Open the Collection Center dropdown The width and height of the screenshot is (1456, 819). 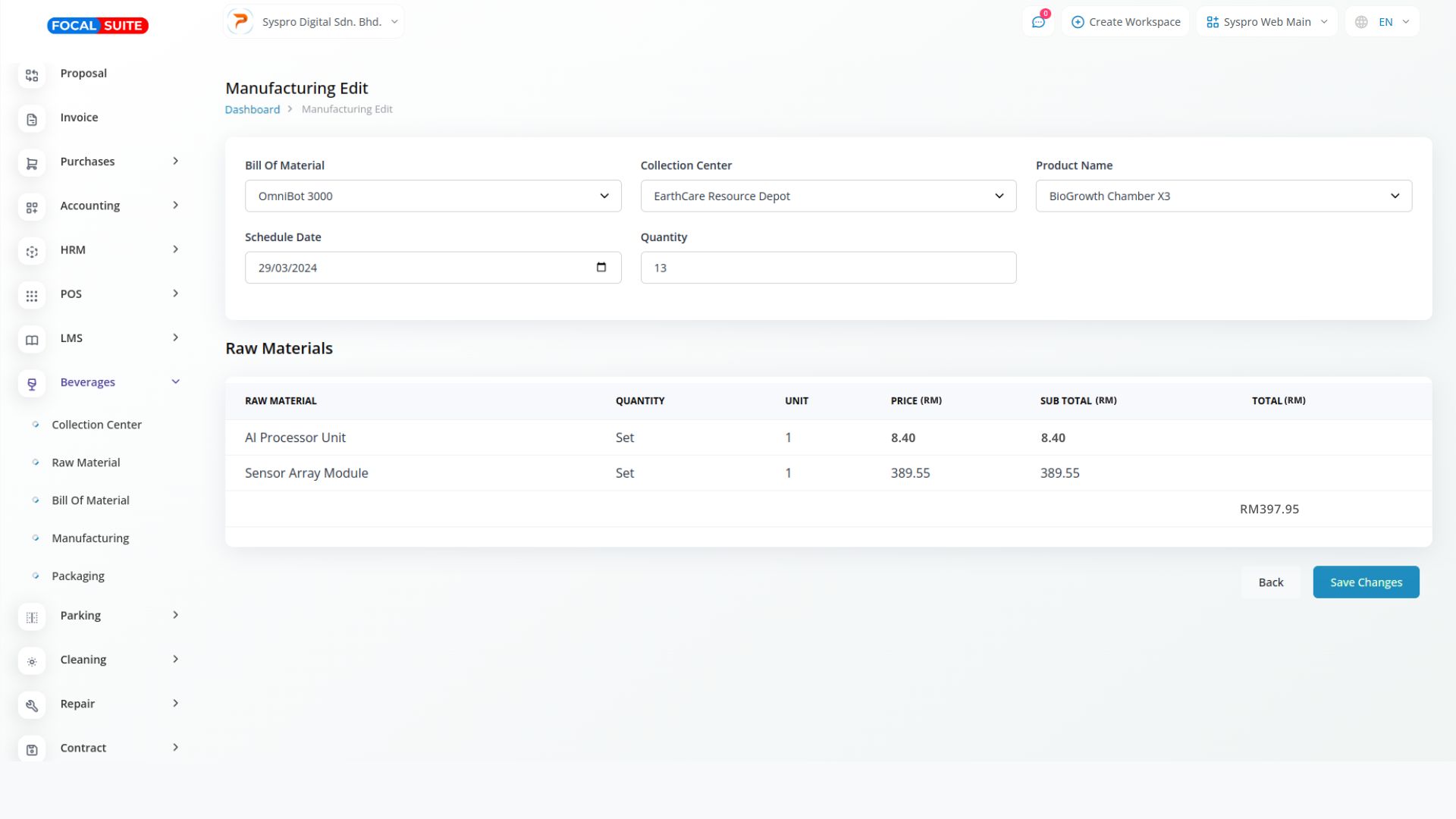(827, 196)
